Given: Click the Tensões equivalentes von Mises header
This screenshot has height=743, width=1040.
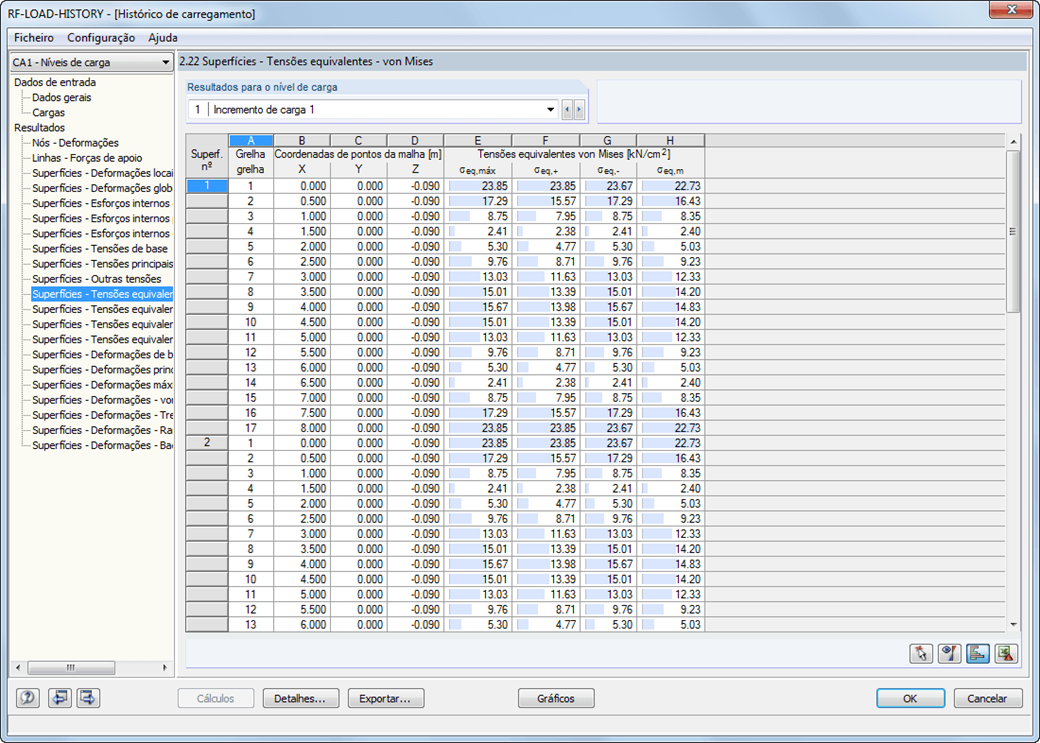Looking at the screenshot, I should pos(574,154).
